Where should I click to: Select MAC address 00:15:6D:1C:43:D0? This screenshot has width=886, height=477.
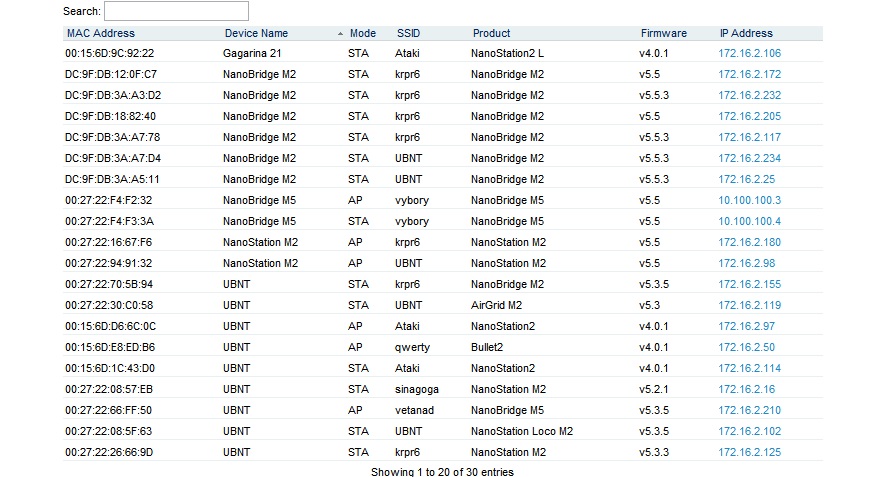(110, 368)
